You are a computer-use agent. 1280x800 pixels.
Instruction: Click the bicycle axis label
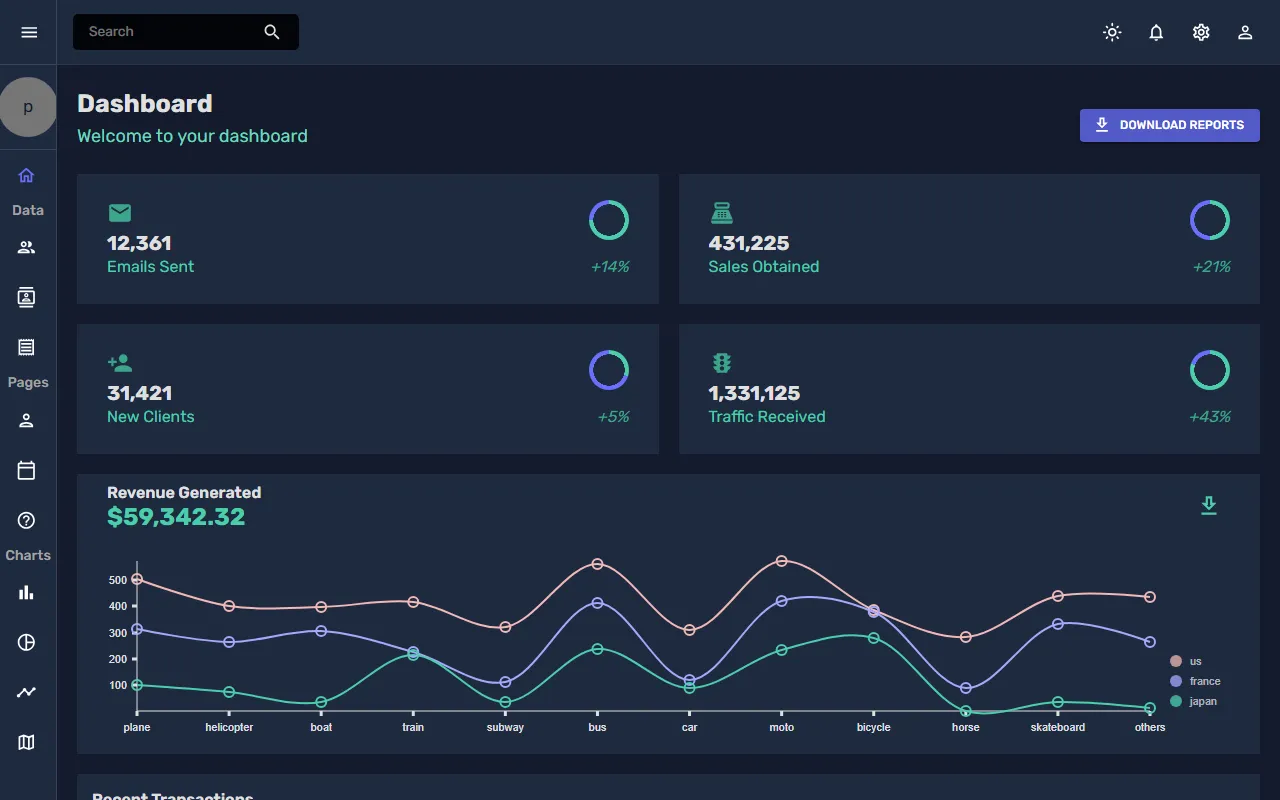[x=874, y=728]
